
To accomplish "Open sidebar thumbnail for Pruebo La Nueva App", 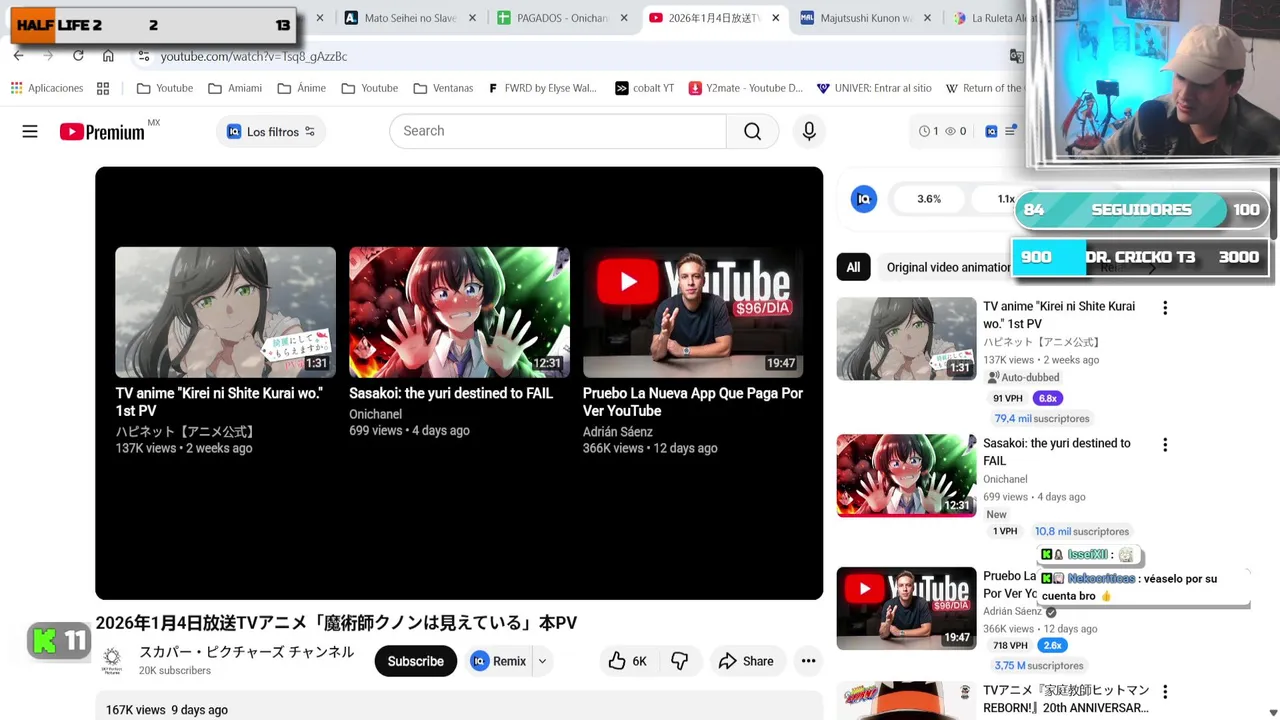I will 906,608.
